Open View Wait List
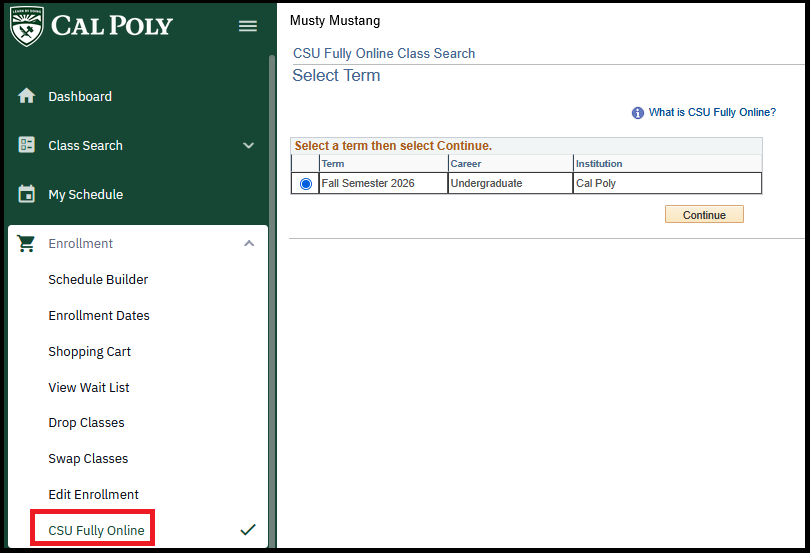Image resolution: width=810 pixels, height=553 pixels. tap(89, 388)
